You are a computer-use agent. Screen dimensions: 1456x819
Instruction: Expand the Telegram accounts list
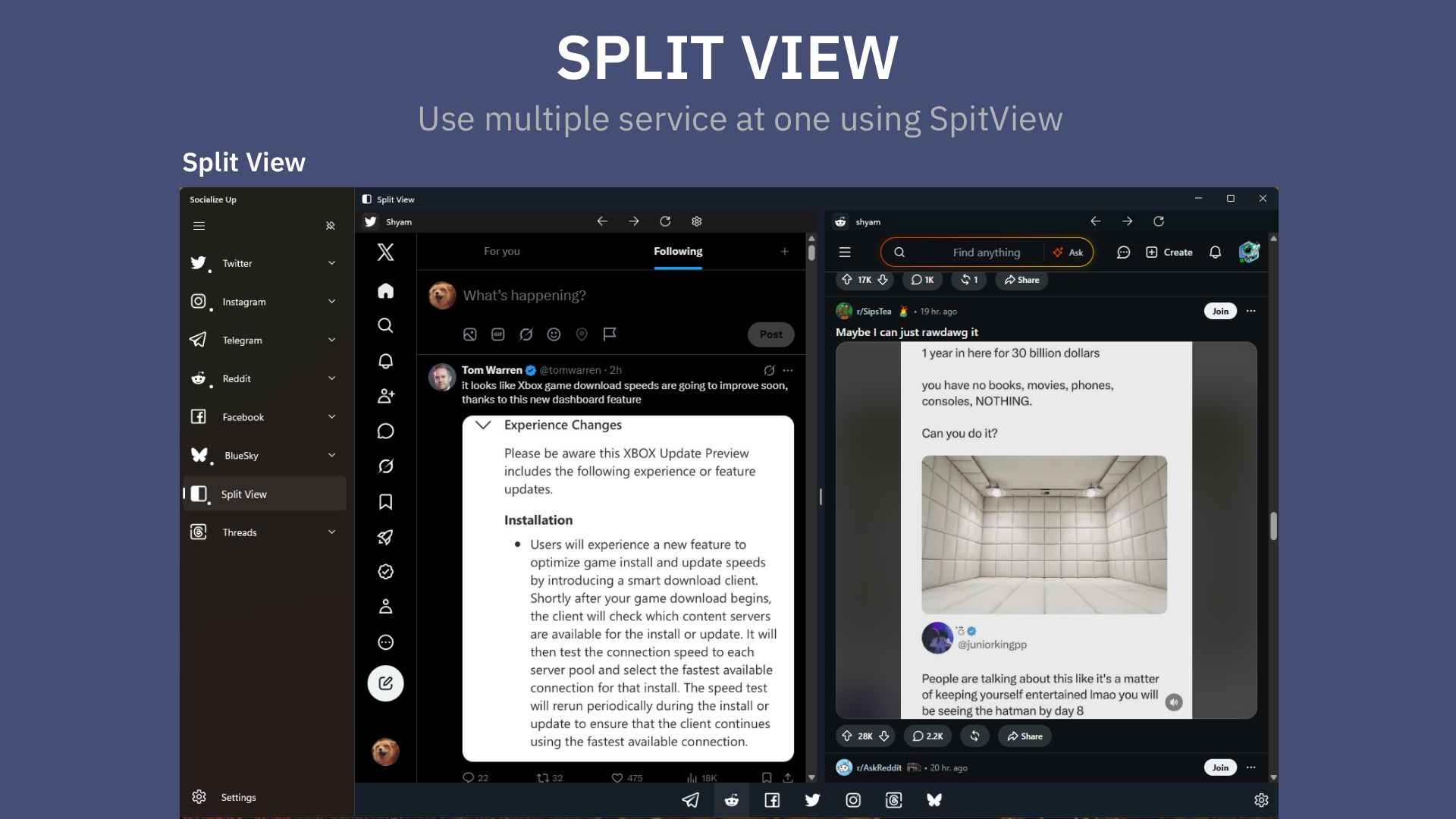coord(331,340)
